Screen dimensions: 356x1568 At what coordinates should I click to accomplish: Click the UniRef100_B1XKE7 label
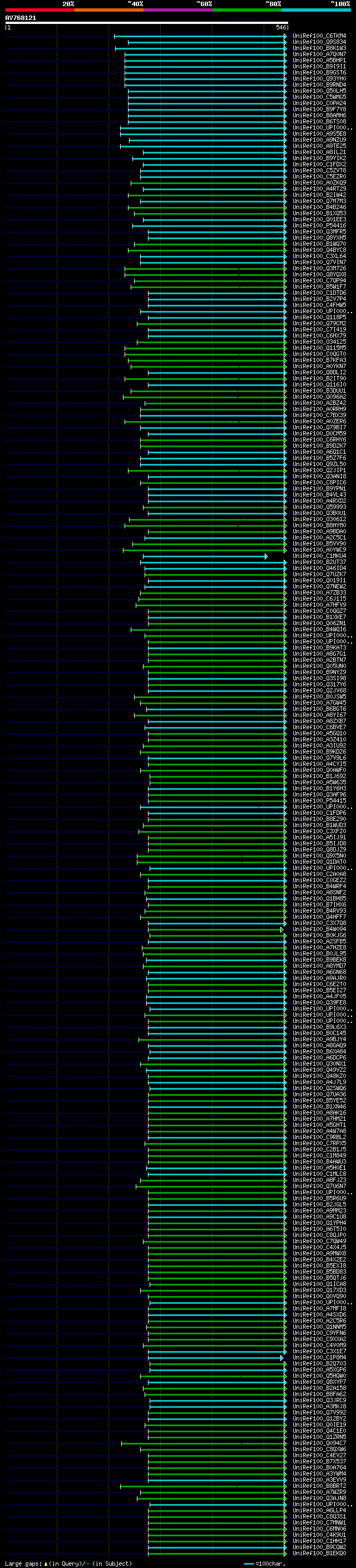(319, 617)
